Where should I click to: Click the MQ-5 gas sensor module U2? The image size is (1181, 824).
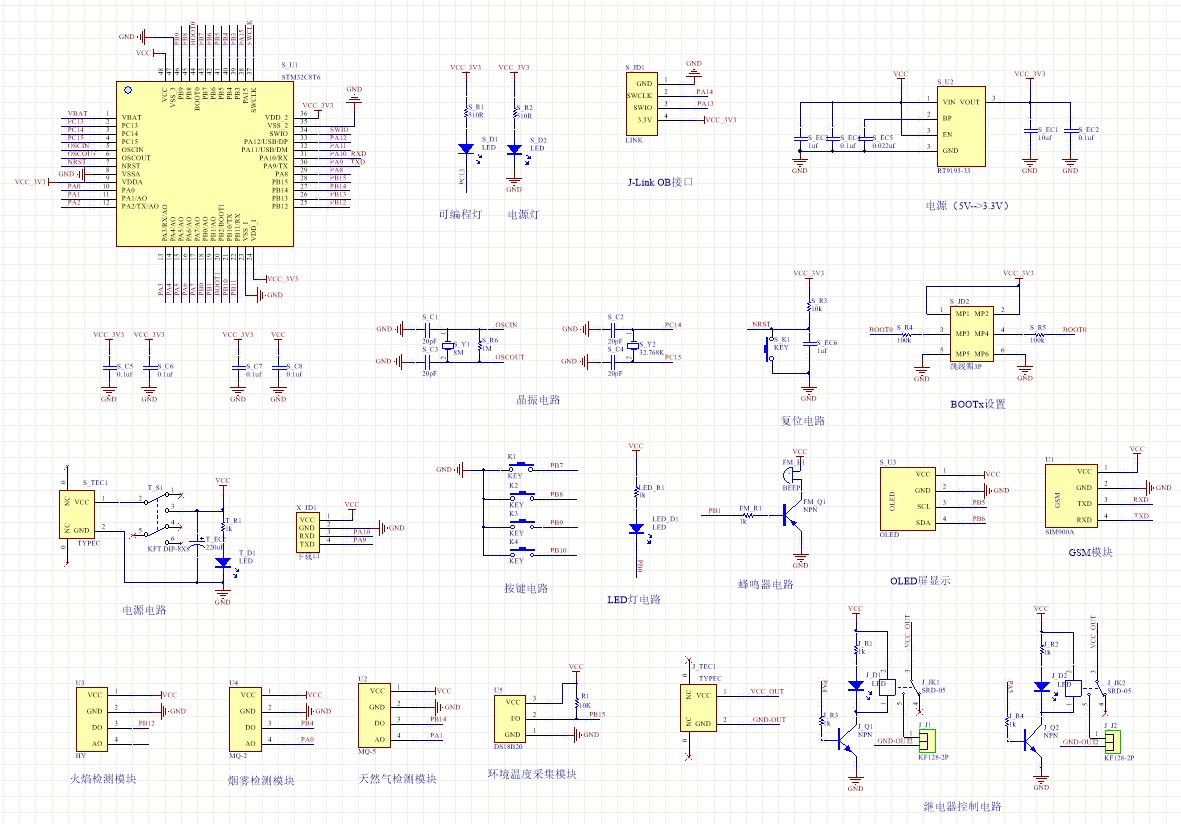[x=376, y=714]
